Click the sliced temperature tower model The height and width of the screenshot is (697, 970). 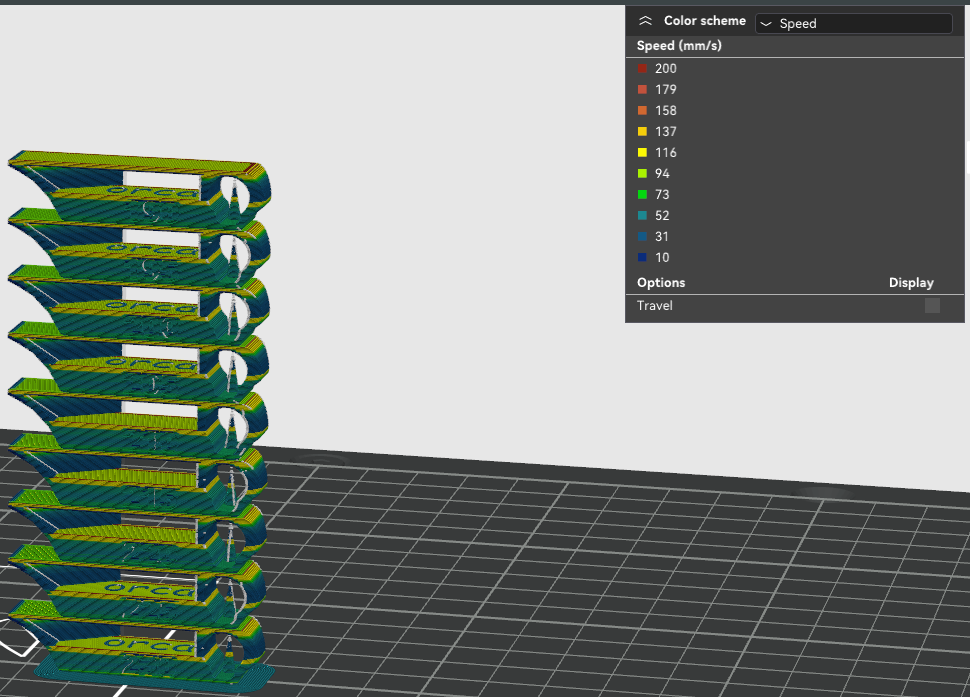(x=141, y=421)
